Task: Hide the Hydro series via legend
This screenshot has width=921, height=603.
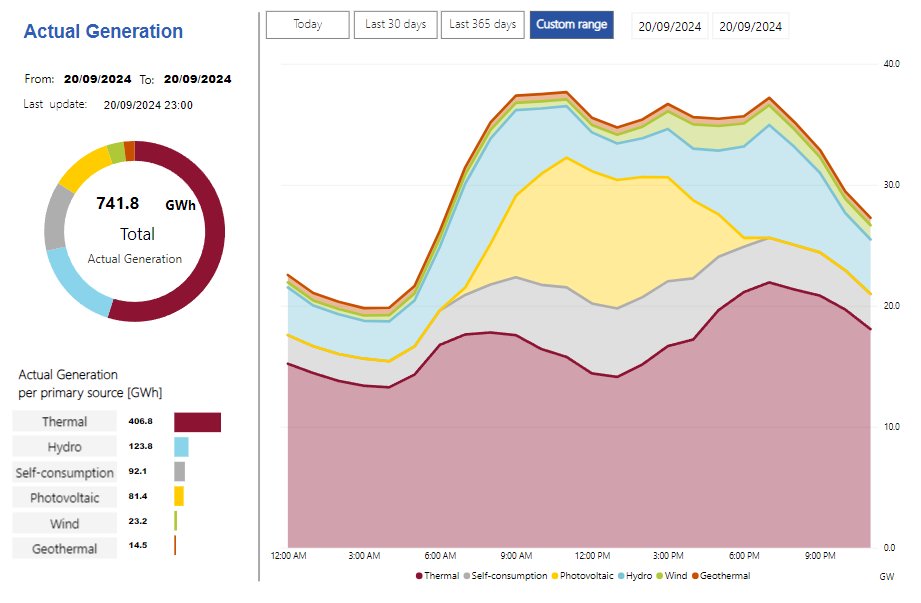Action: tap(638, 576)
